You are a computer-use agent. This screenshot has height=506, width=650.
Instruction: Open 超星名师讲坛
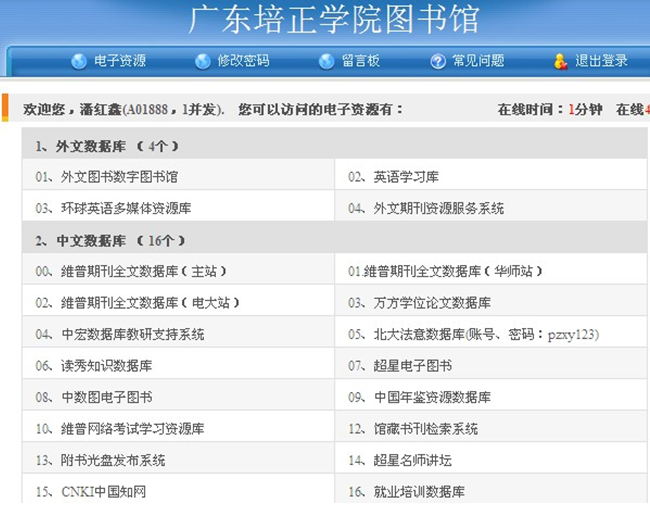[412, 460]
